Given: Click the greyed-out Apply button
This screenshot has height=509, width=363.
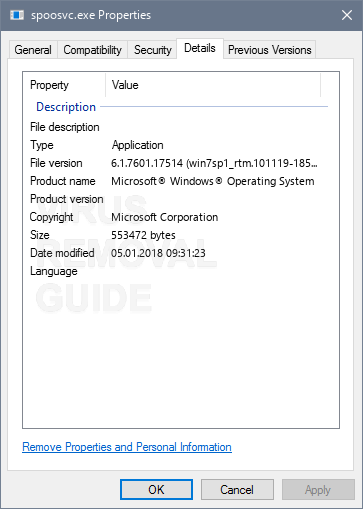Looking at the screenshot, I should [x=318, y=490].
